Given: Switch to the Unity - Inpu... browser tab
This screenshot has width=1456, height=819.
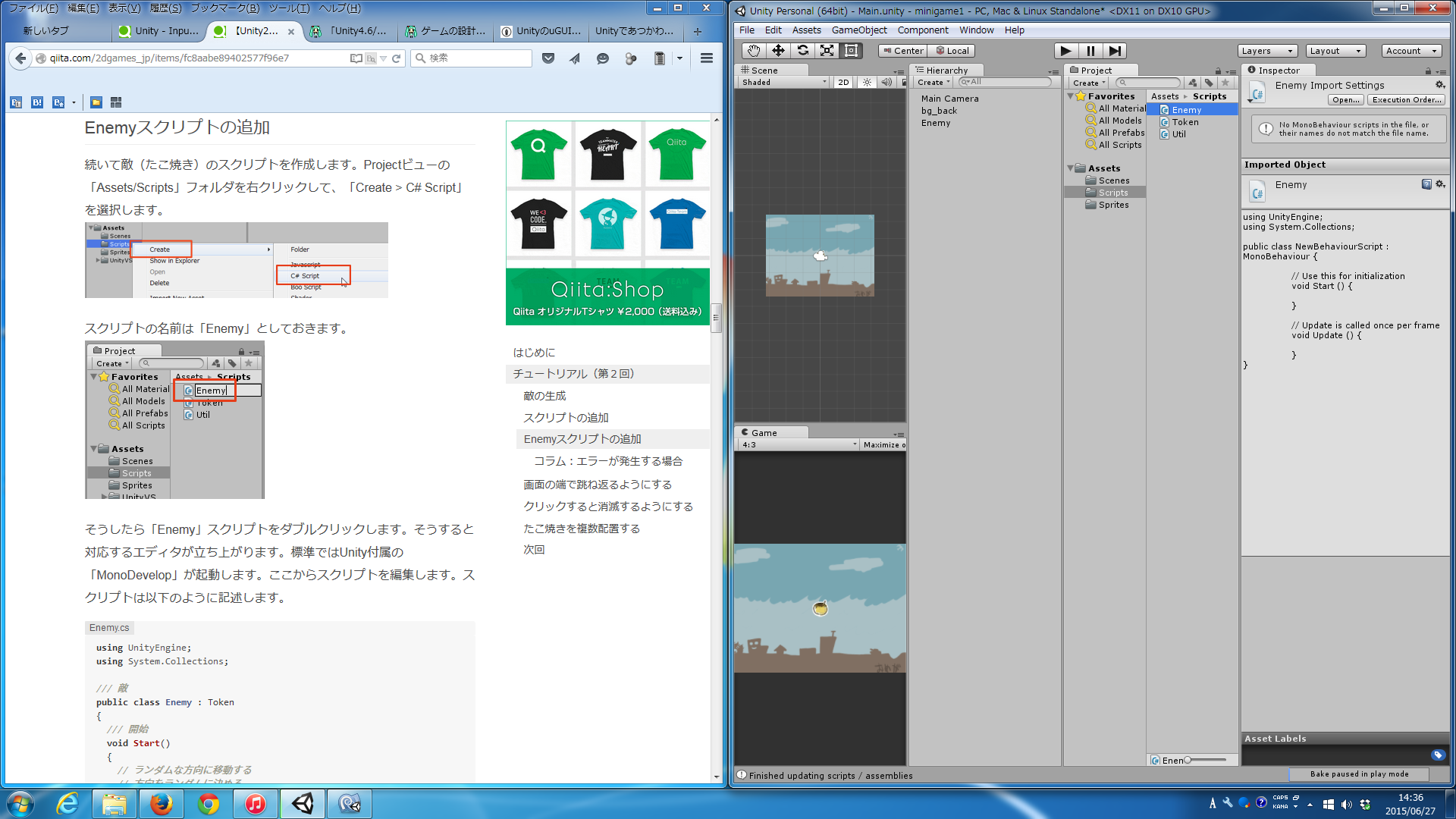Looking at the screenshot, I should (158, 31).
